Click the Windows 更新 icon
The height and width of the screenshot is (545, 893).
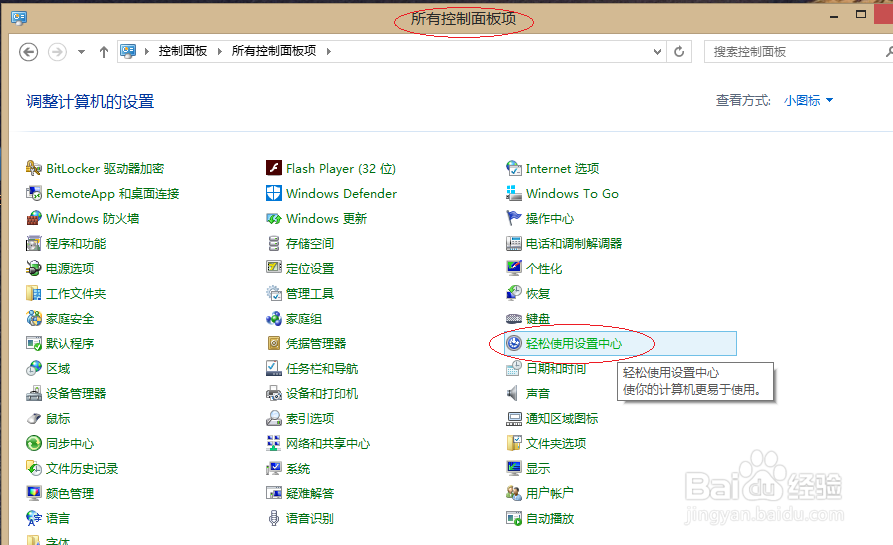pyautogui.click(x=274, y=219)
